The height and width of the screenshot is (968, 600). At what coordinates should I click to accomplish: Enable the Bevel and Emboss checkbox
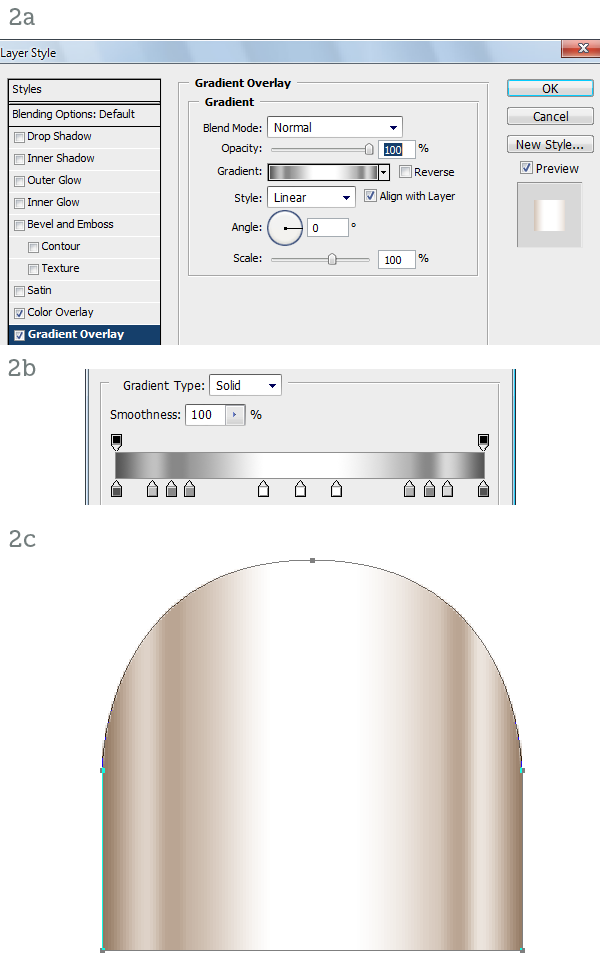[x=20, y=225]
